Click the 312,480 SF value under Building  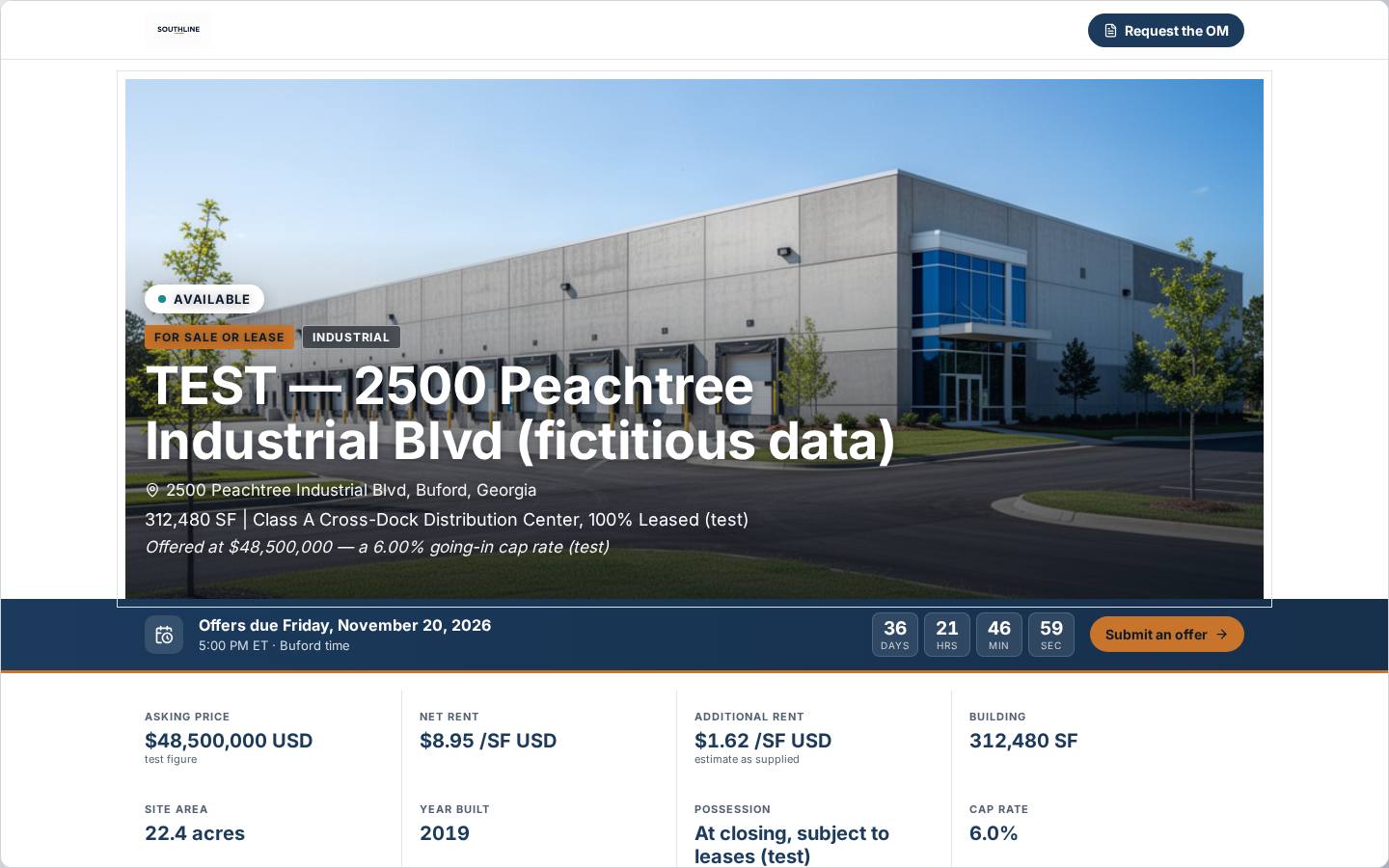click(x=1023, y=741)
